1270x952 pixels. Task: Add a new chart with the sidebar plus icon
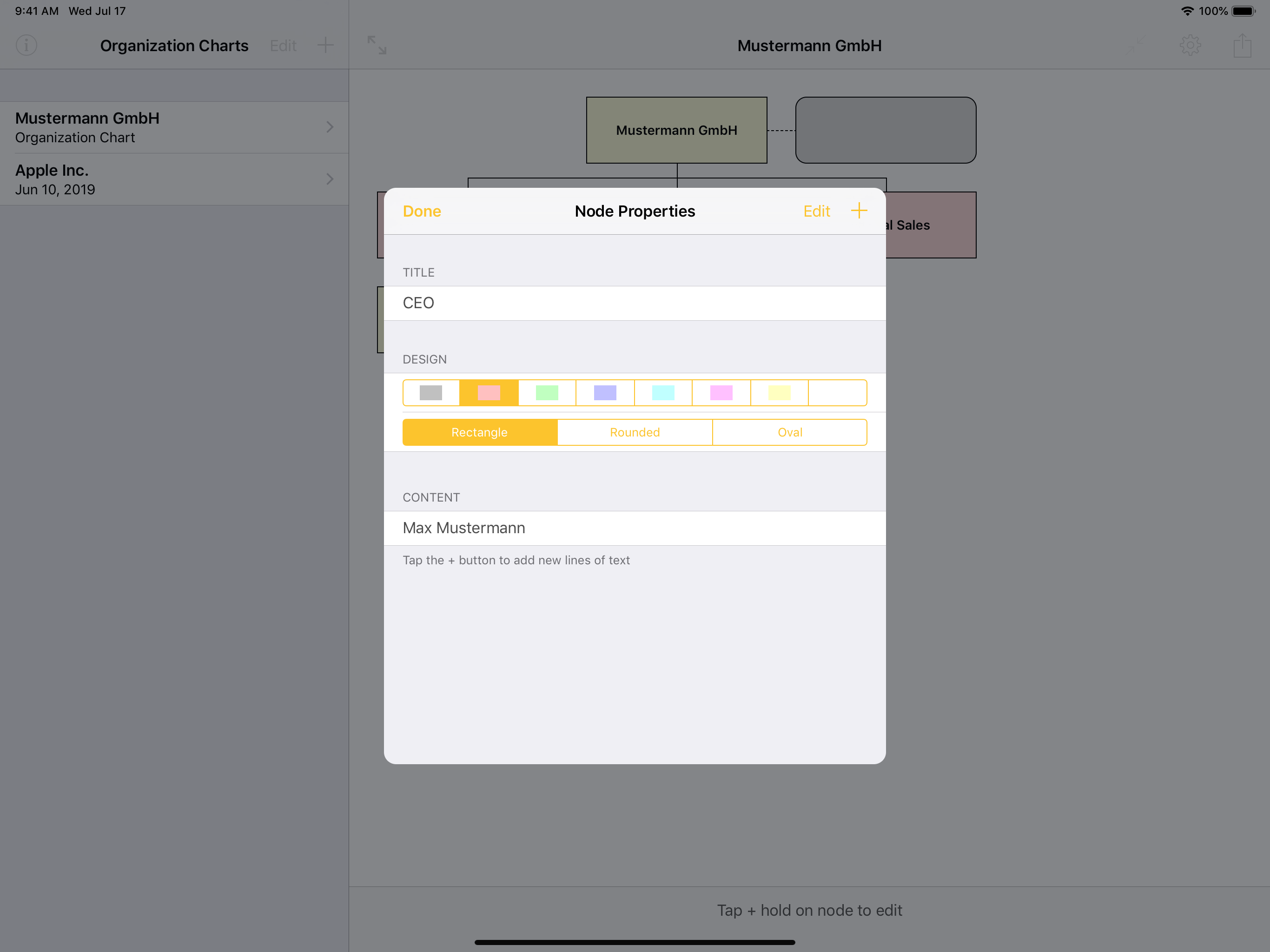[325, 45]
